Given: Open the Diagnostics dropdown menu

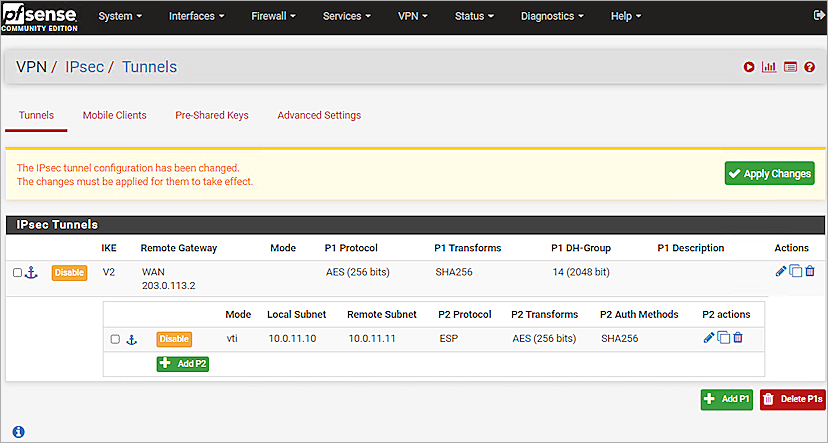Looking at the screenshot, I should pos(553,16).
